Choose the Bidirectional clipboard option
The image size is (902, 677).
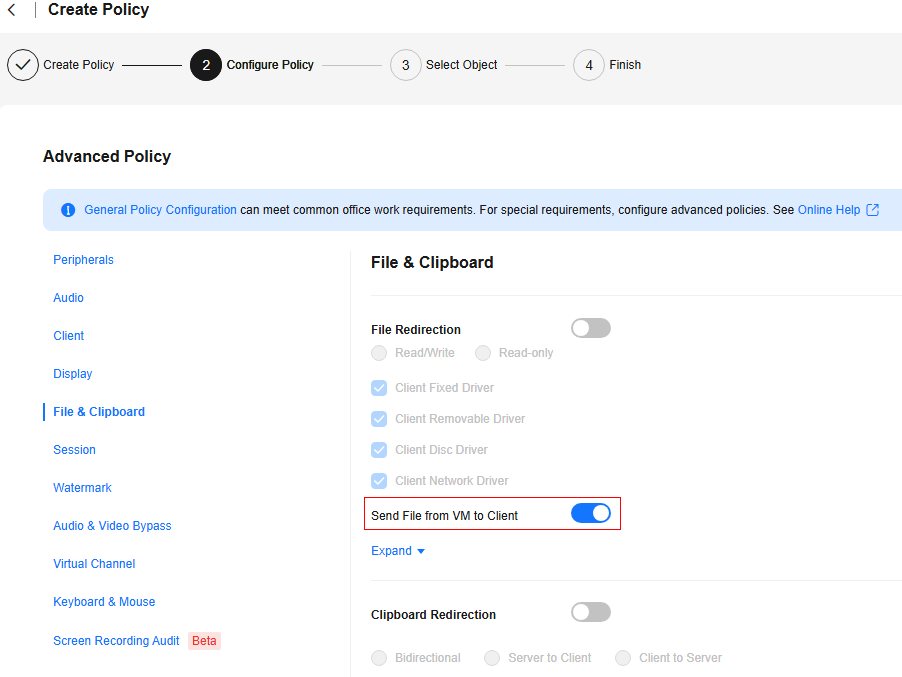pyautogui.click(x=379, y=658)
